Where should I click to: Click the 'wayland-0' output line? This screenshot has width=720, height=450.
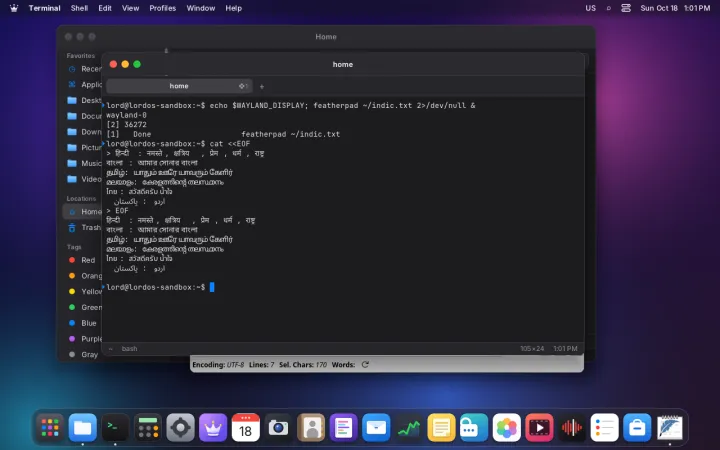tap(126, 115)
